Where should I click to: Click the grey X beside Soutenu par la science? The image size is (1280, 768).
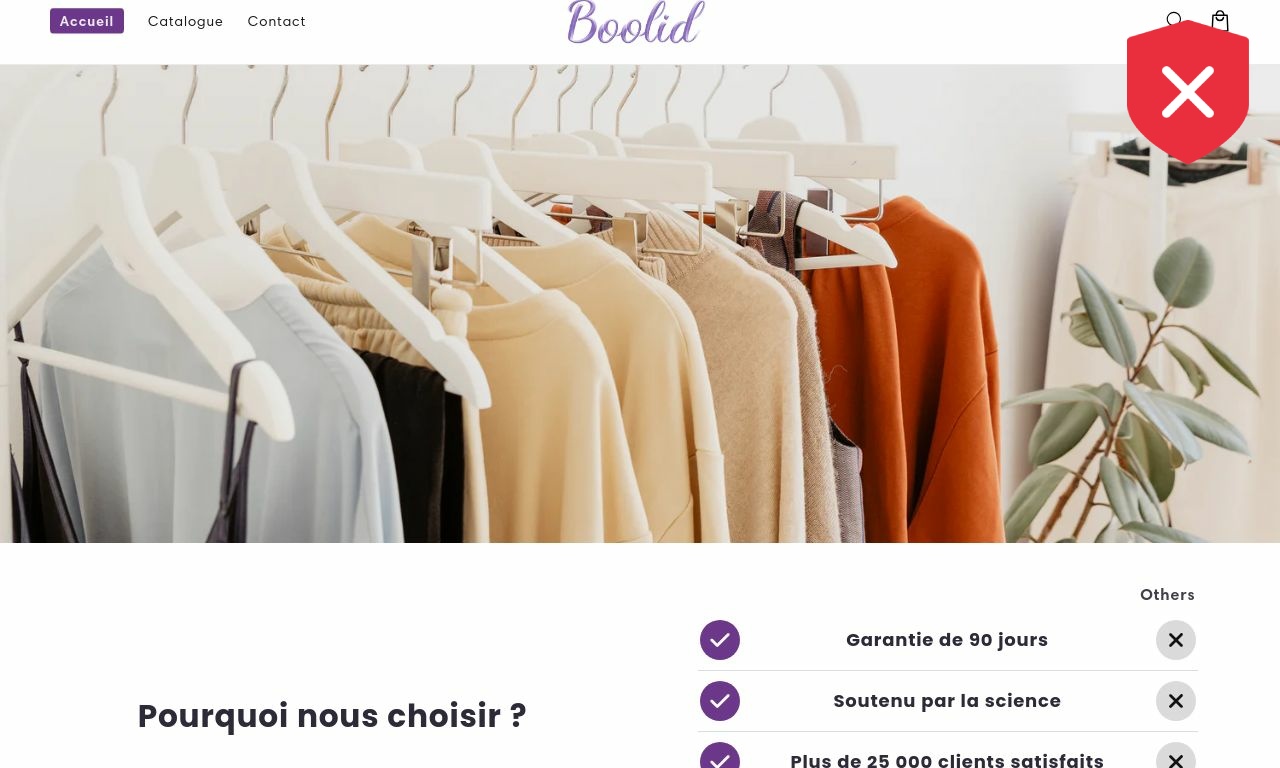click(1176, 701)
